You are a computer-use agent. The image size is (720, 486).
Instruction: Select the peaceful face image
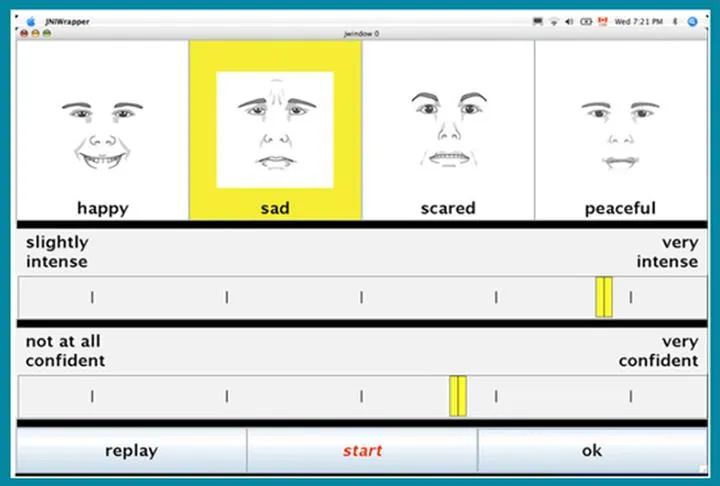[x=620, y=130]
